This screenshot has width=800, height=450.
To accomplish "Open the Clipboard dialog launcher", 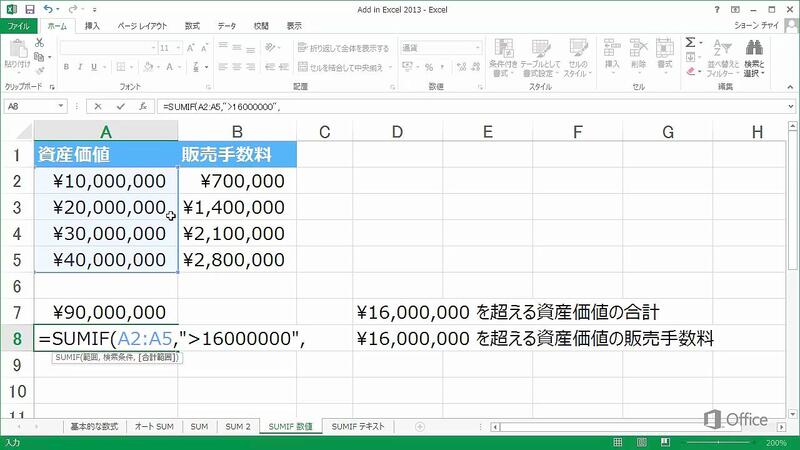I will coord(52,87).
